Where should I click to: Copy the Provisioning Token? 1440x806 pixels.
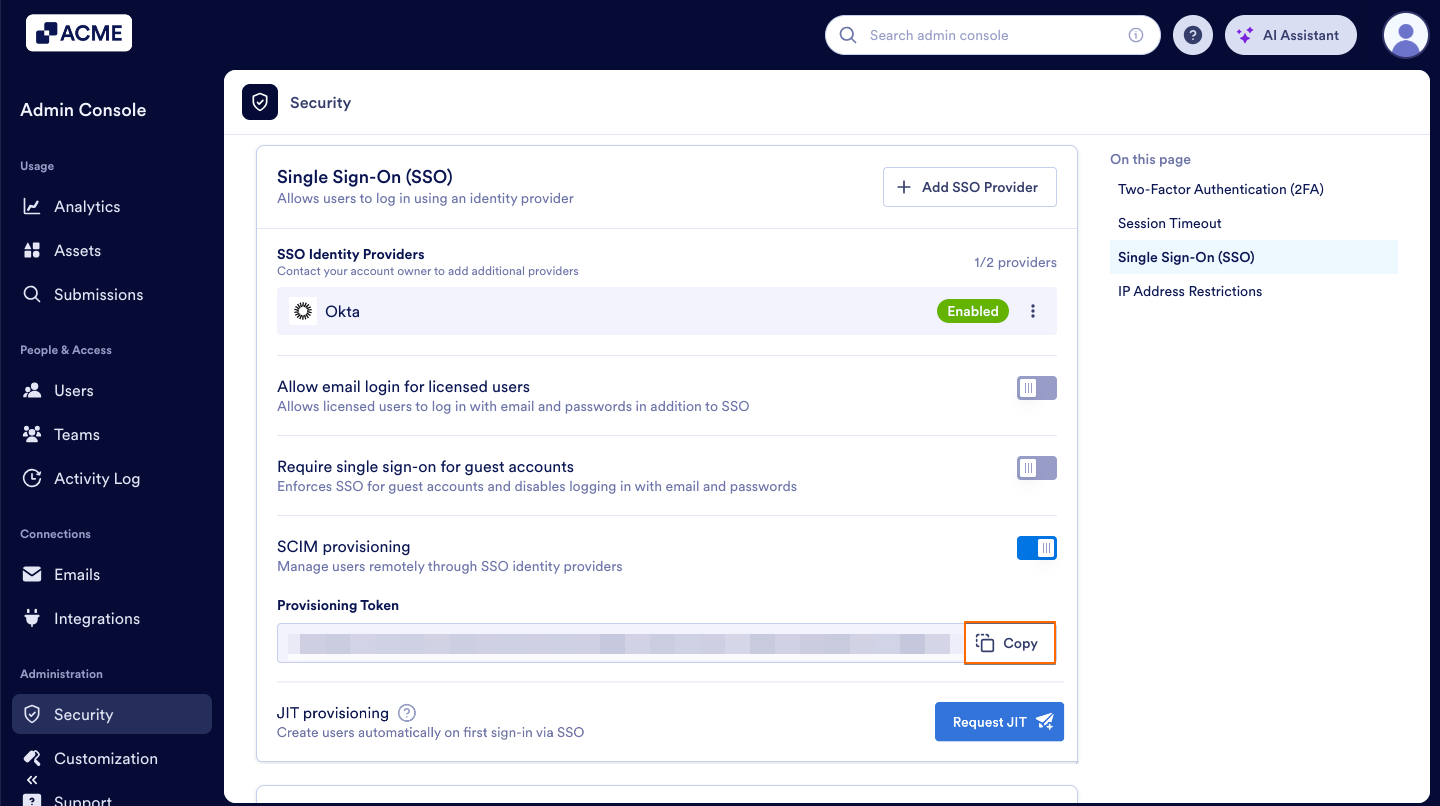(x=1009, y=642)
